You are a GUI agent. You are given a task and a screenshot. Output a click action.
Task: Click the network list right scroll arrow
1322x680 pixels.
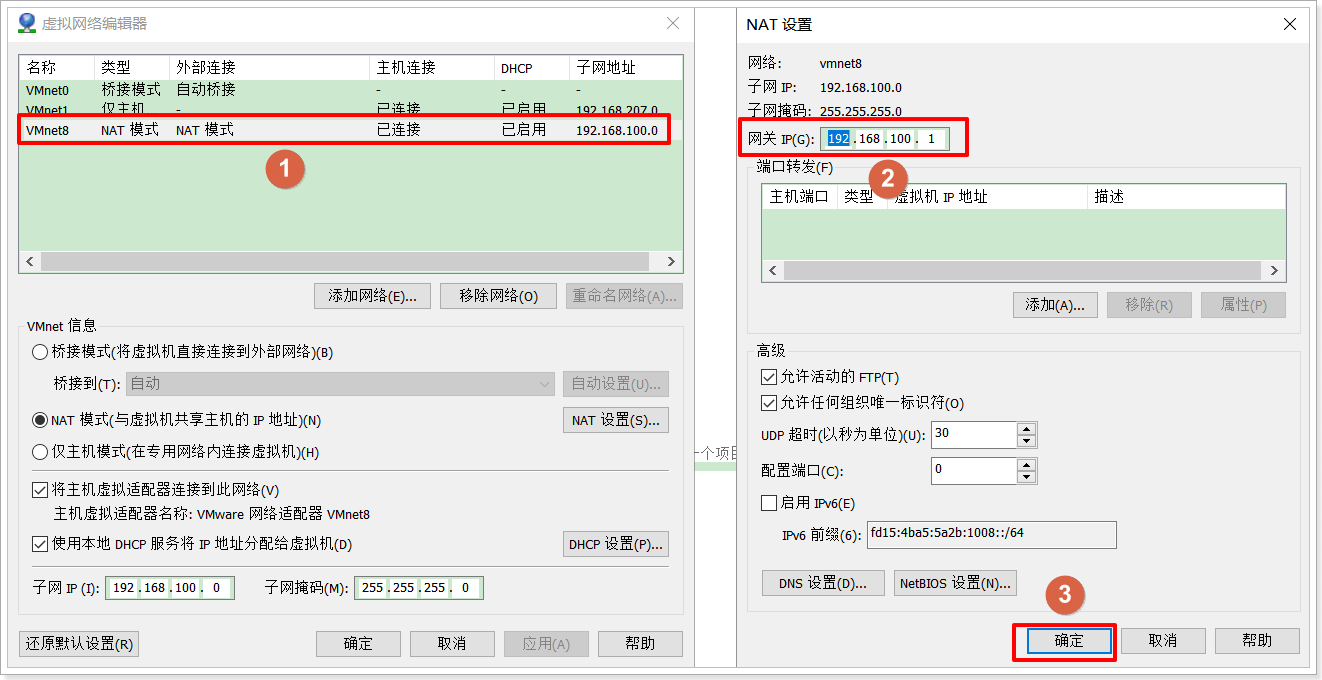tap(671, 261)
